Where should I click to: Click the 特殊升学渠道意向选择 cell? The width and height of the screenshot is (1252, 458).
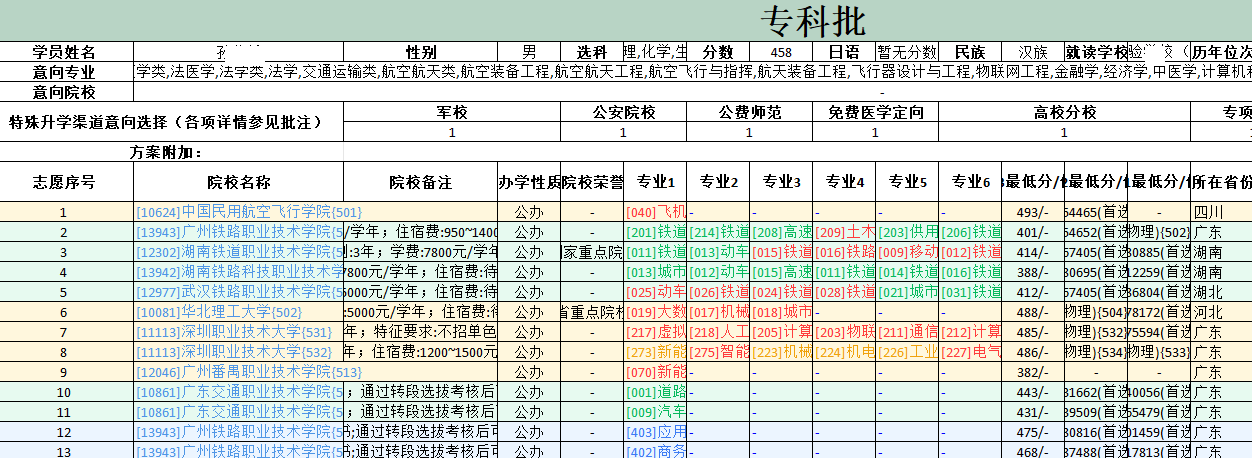(171, 122)
